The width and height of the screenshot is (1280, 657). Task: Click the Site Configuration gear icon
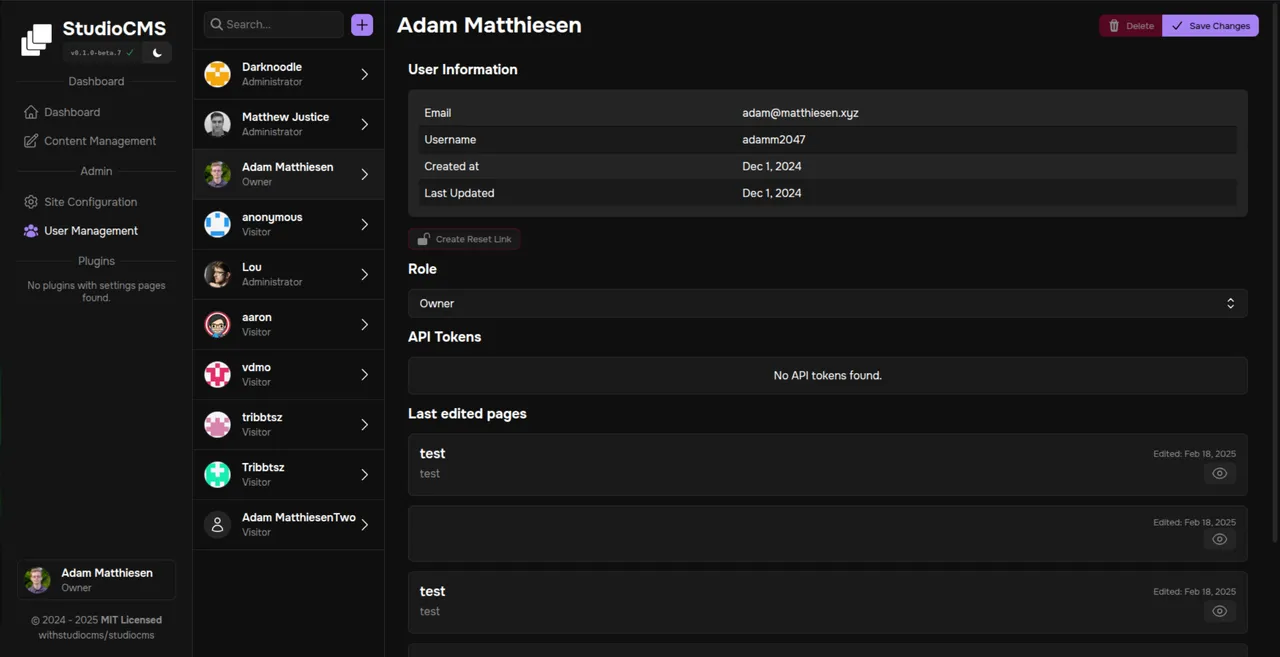coord(29,202)
